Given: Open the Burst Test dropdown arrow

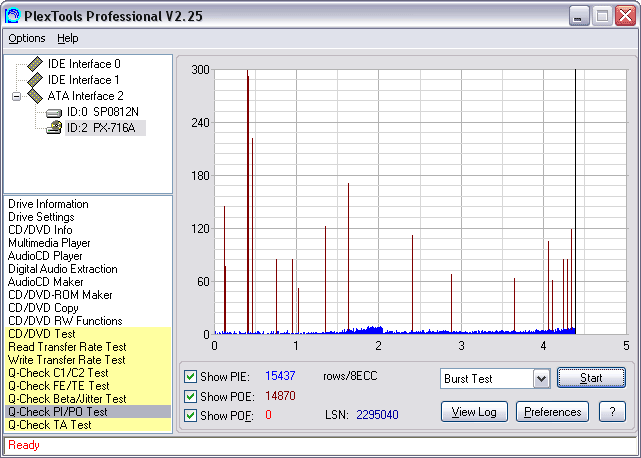Looking at the screenshot, I should (x=541, y=379).
